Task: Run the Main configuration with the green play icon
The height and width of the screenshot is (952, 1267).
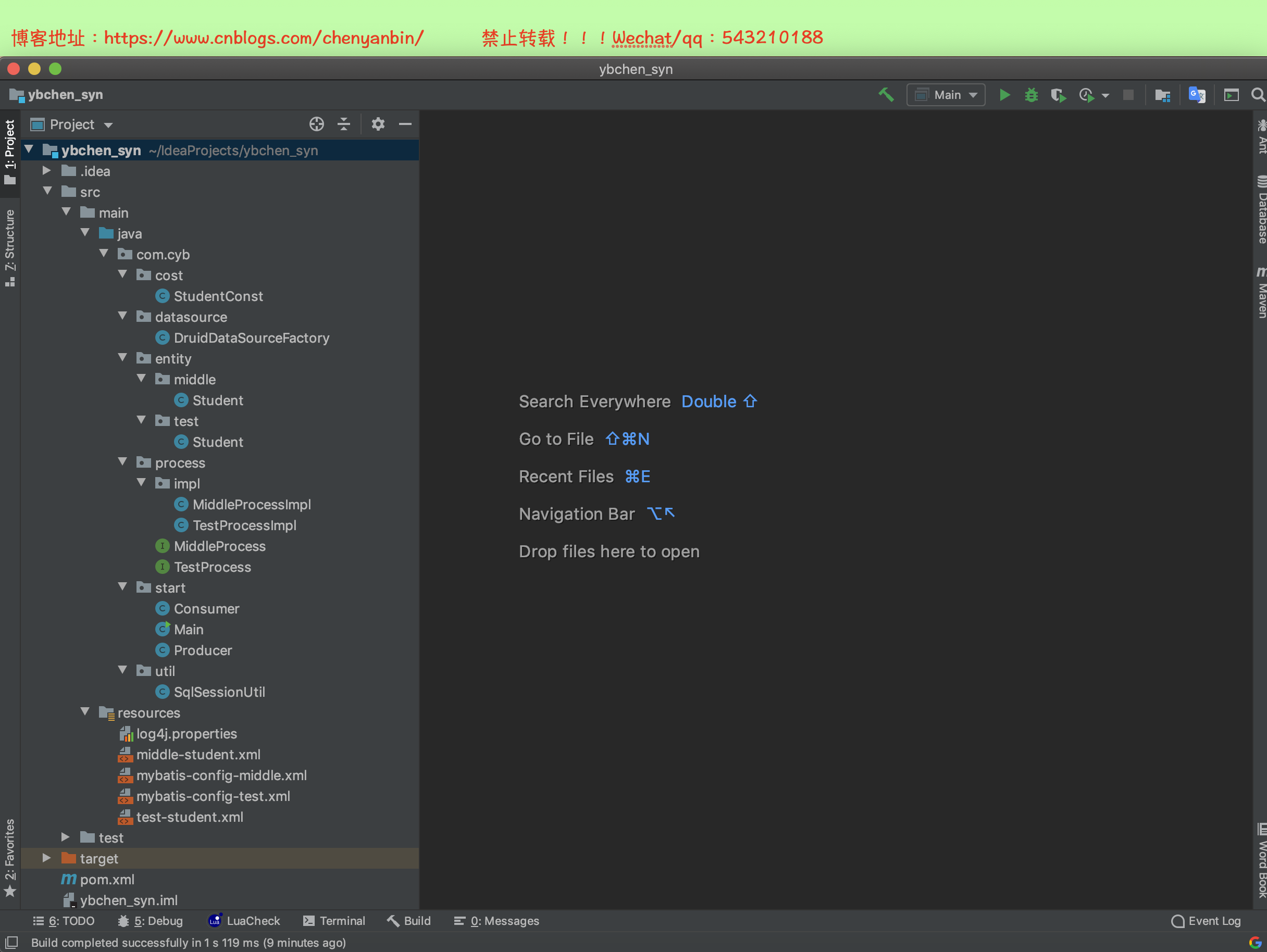Action: click(x=1004, y=95)
